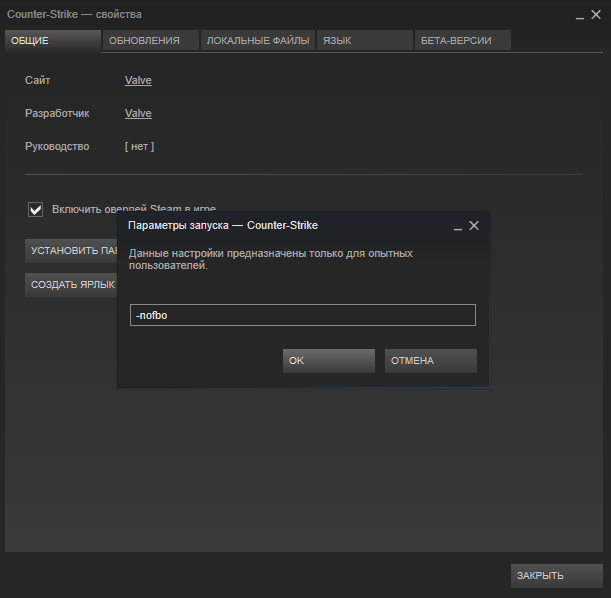
Task: Click the Параметры запуска — Counter-Strike dialog title
Action: pyautogui.click(x=223, y=226)
